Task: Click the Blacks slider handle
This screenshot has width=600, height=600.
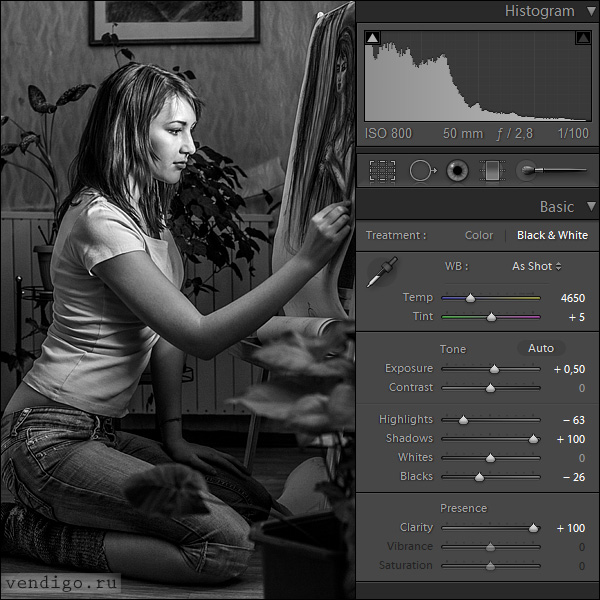Action: tap(479, 478)
